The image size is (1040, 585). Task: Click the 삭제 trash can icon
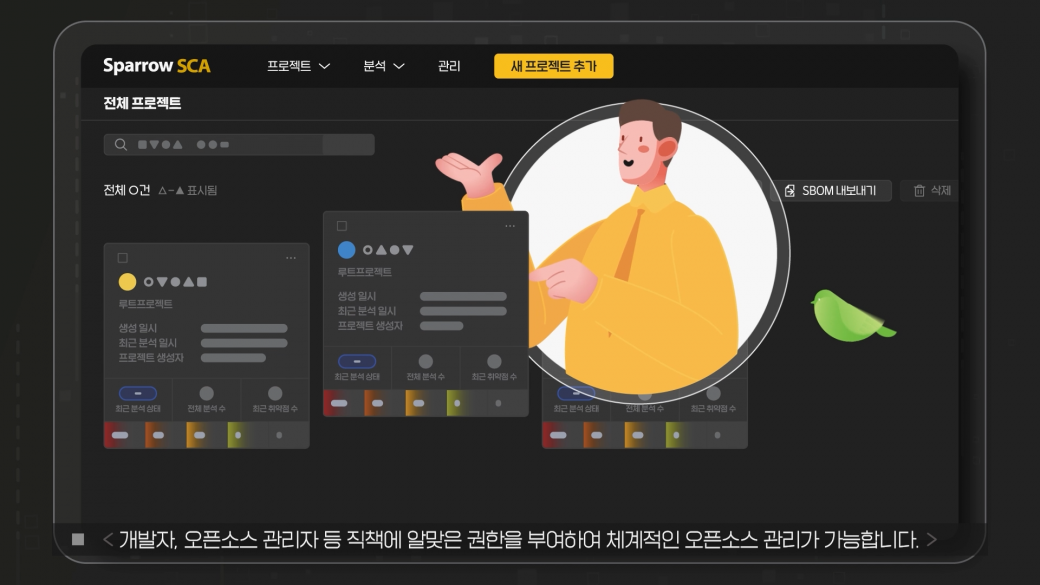(919, 191)
